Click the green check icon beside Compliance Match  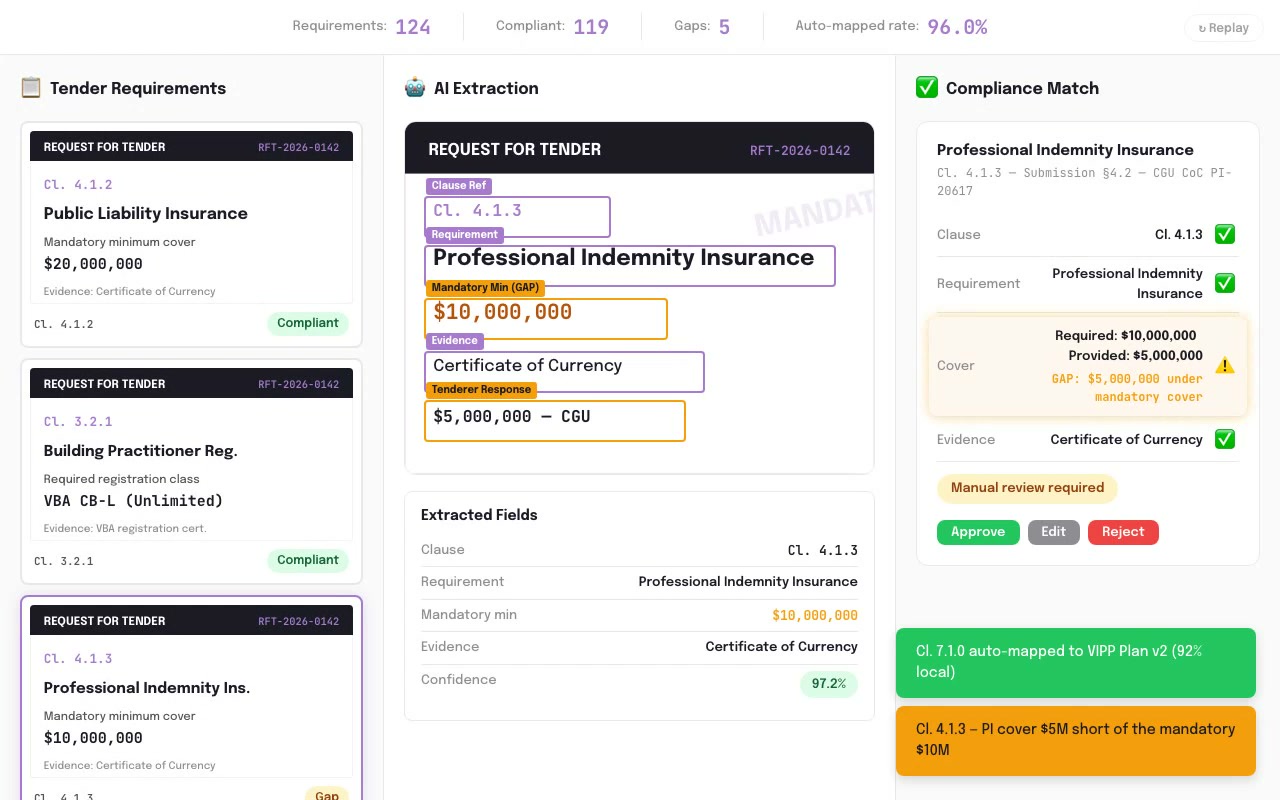[x=927, y=88]
